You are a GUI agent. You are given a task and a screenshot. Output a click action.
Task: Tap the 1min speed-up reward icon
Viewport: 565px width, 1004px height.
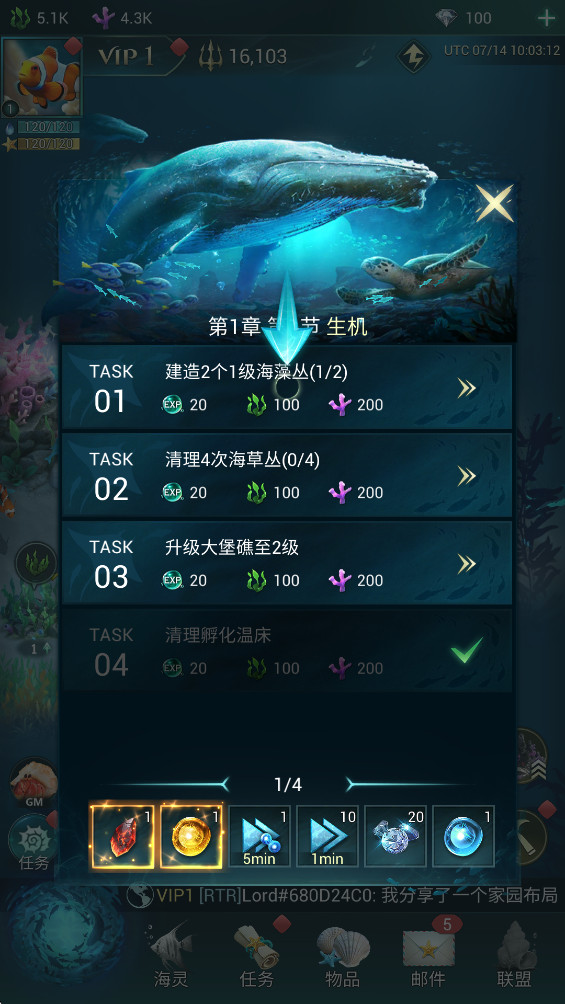coord(327,836)
